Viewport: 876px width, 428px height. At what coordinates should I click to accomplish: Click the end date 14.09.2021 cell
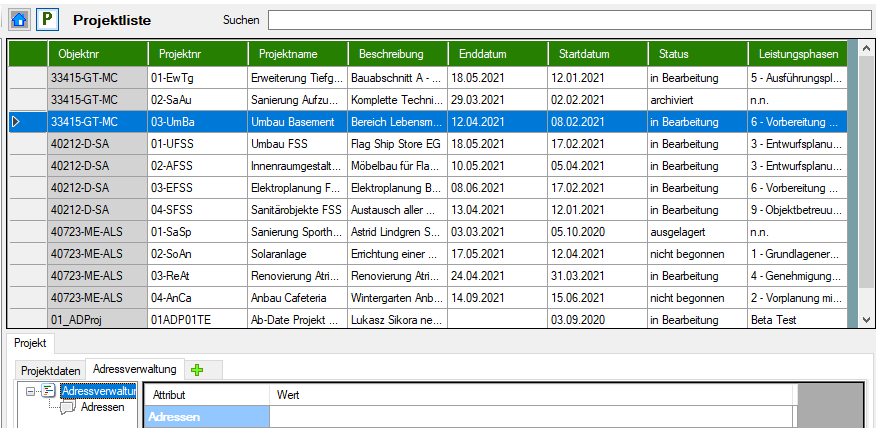498,298
